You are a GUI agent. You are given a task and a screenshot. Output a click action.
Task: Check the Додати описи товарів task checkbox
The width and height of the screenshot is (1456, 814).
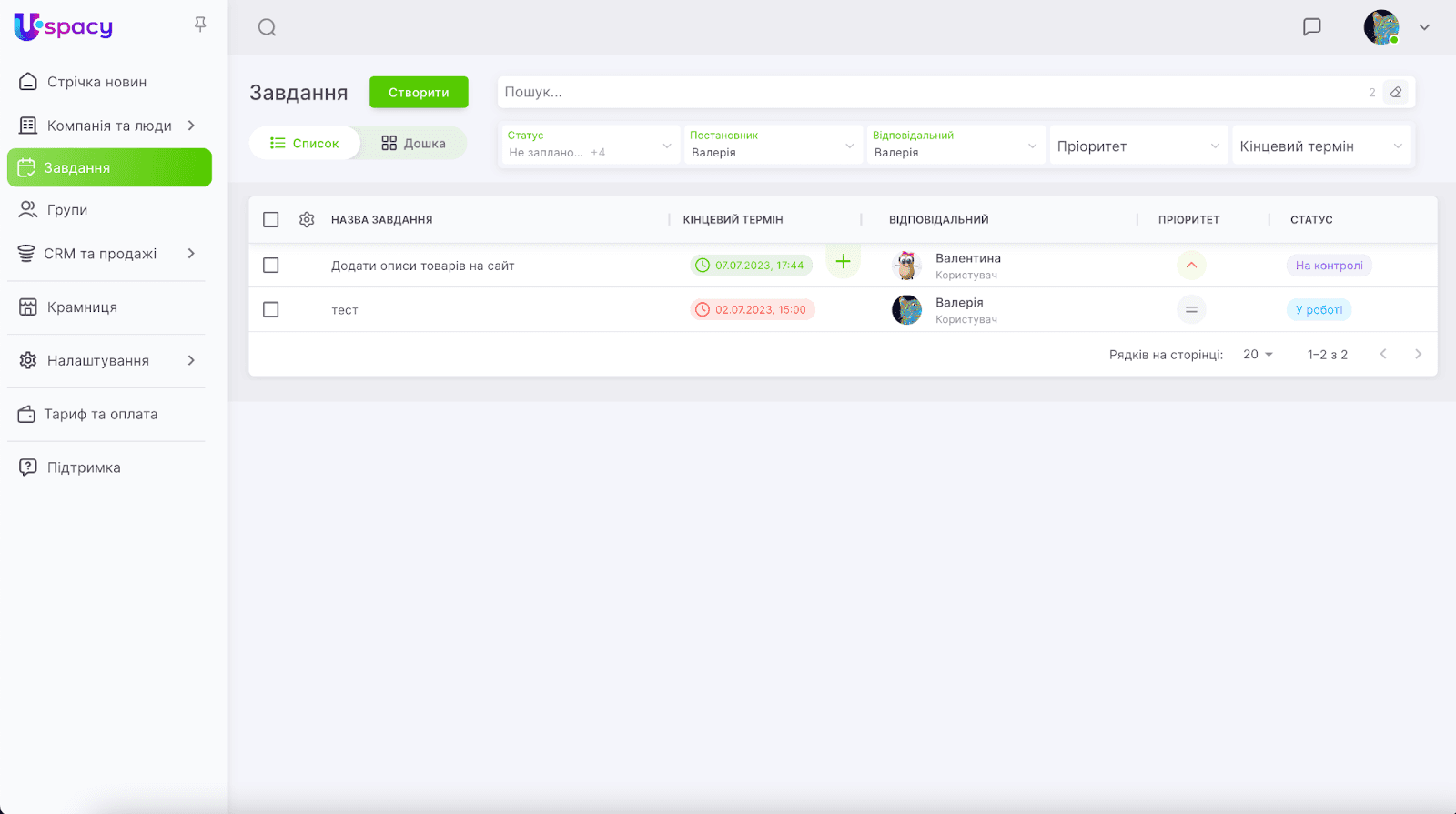click(x=270, y=265)
